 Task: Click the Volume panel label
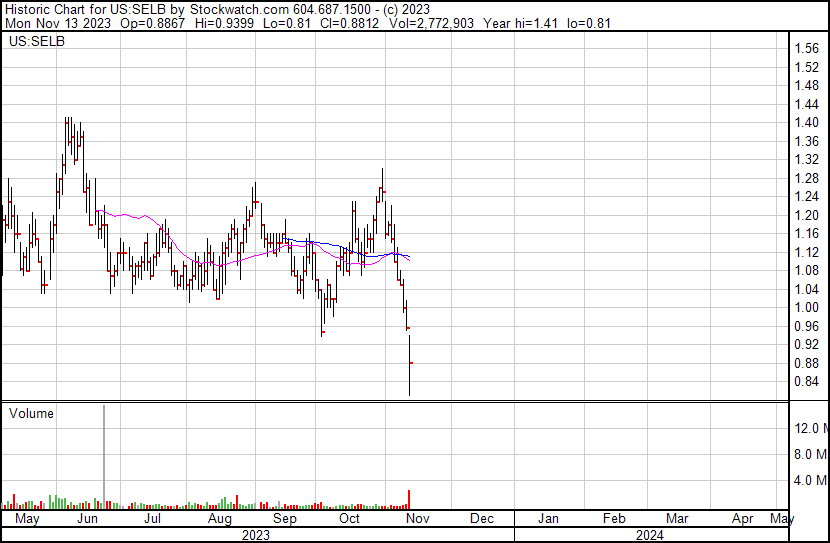(31, 413)
